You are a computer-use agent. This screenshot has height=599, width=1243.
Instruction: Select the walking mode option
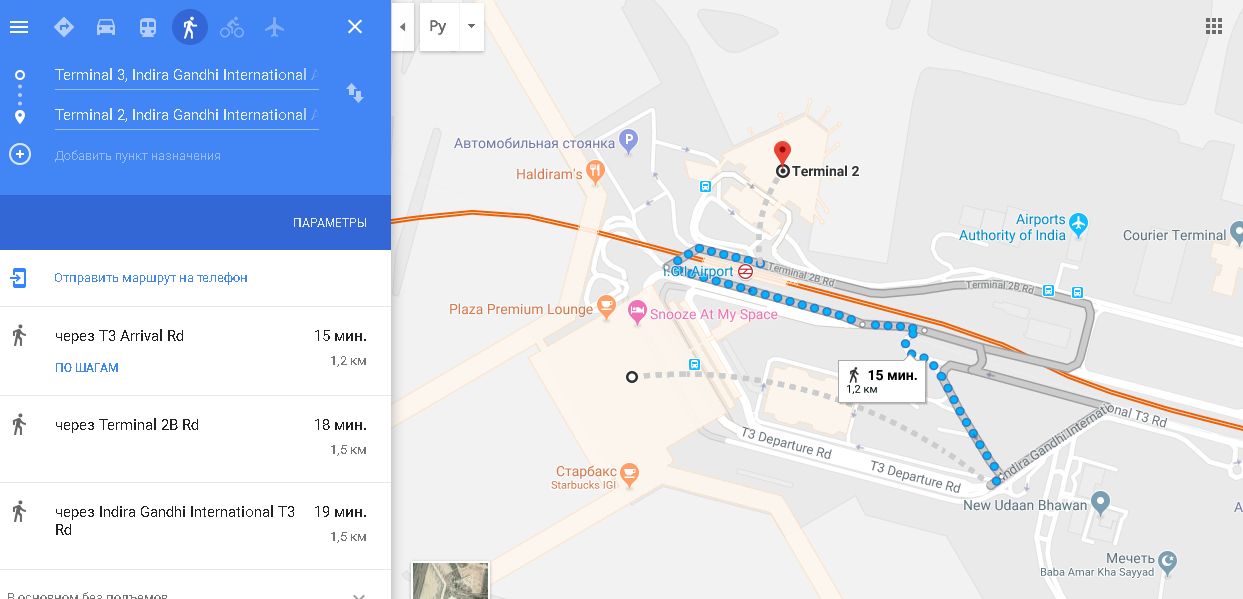coord(189,27)
